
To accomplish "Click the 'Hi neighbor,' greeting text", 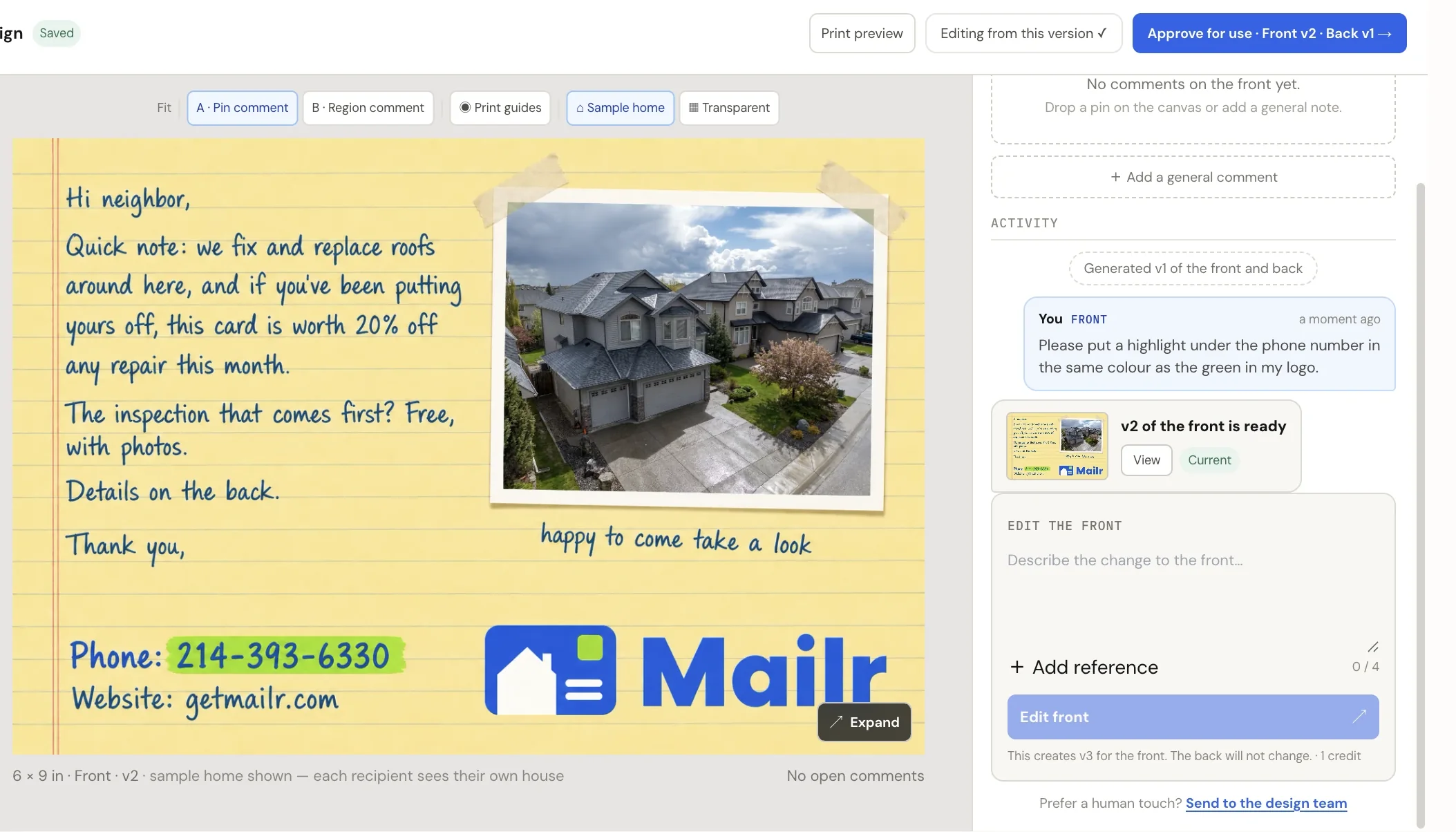I will (x=128, y=199).
